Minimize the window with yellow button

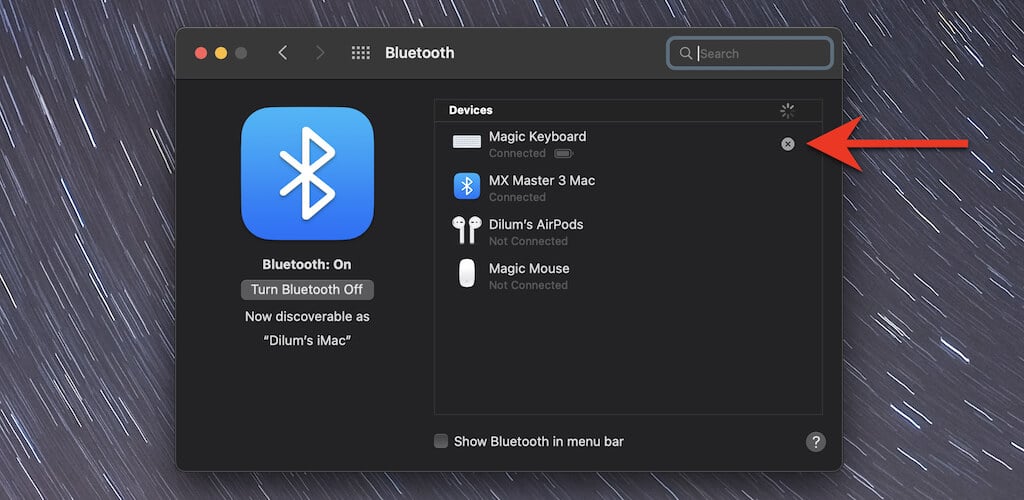[221, 54]
